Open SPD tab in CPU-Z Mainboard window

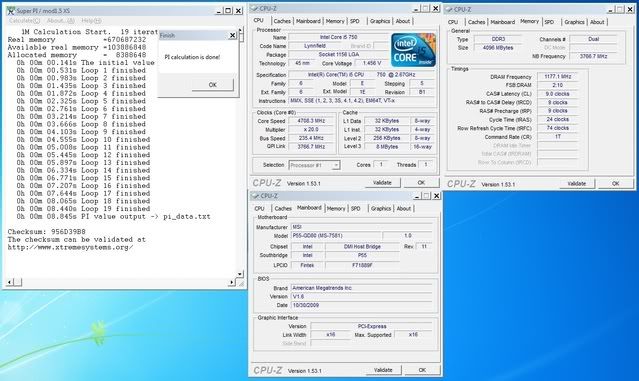tap(356, 209)
